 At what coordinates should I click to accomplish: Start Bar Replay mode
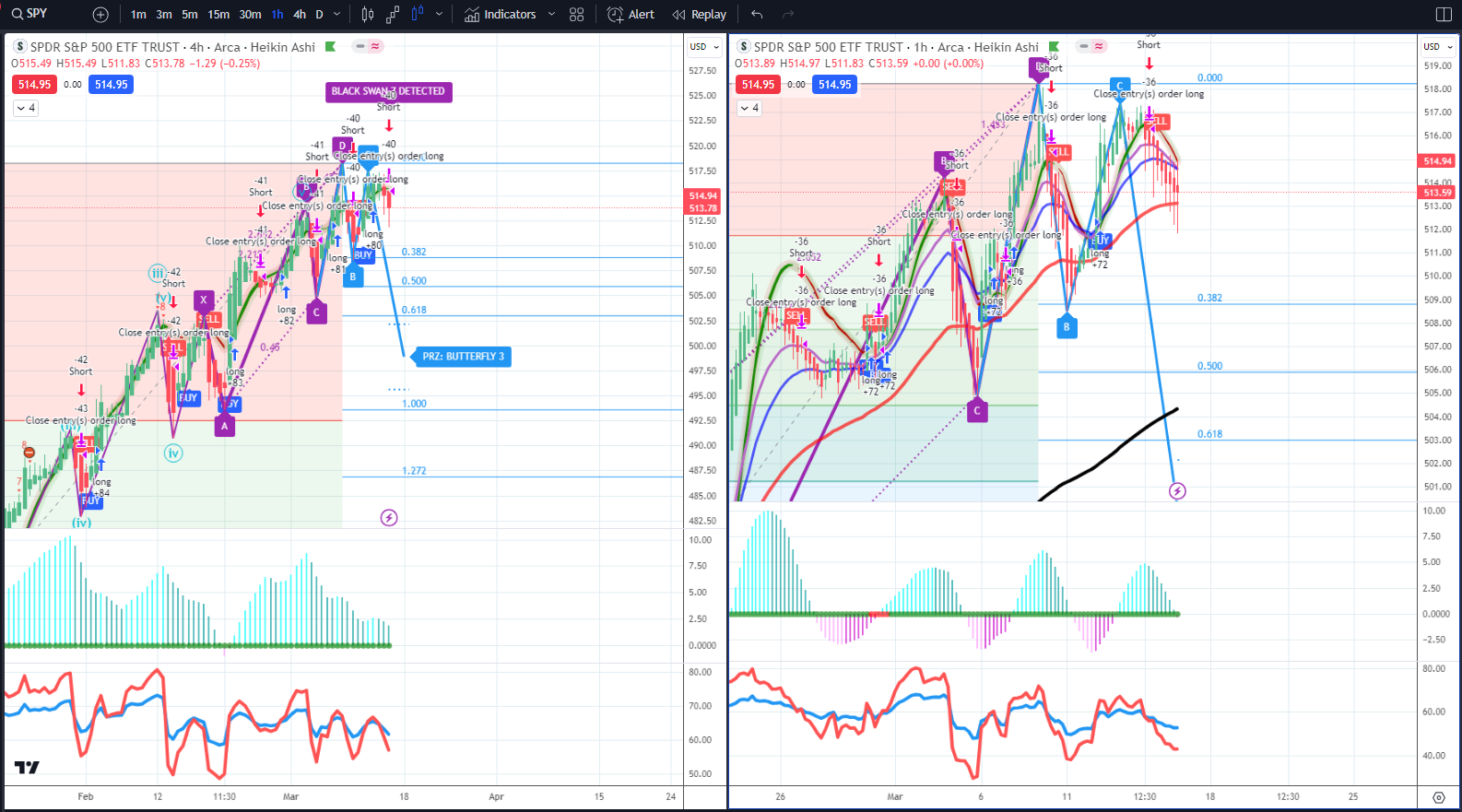coord(699,15)
